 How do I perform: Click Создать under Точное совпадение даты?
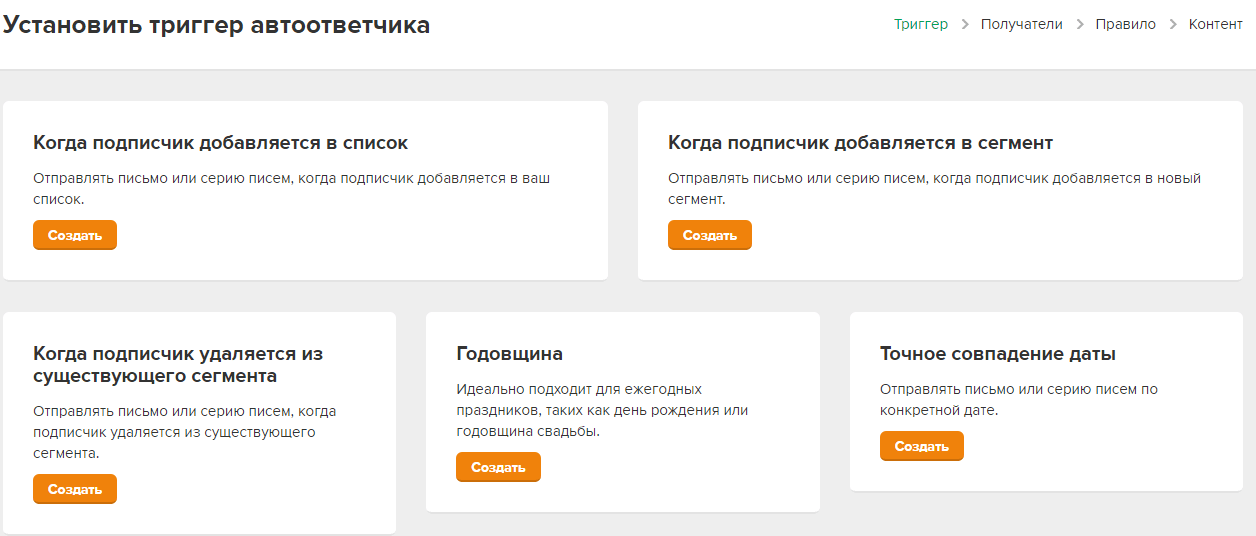point(921,446)
